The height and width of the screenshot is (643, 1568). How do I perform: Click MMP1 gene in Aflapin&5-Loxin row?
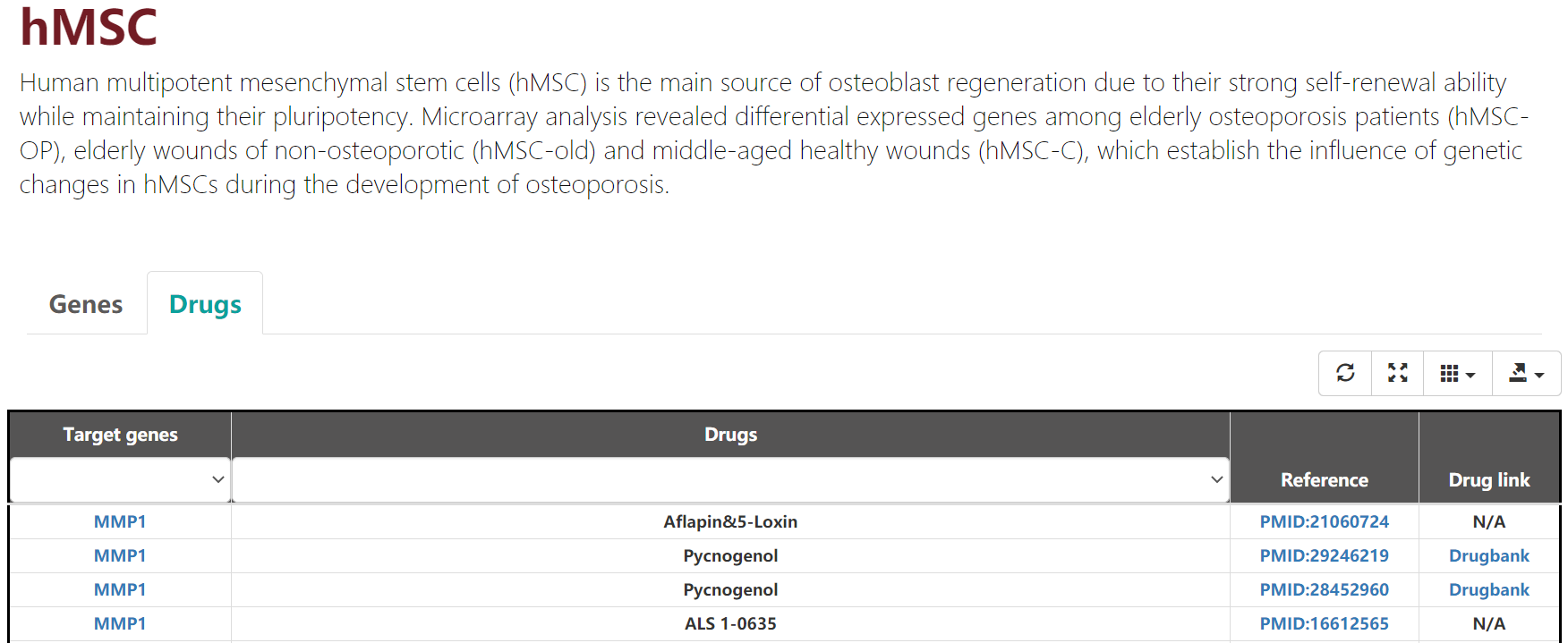pyautogui.click(x=120, y=521)
